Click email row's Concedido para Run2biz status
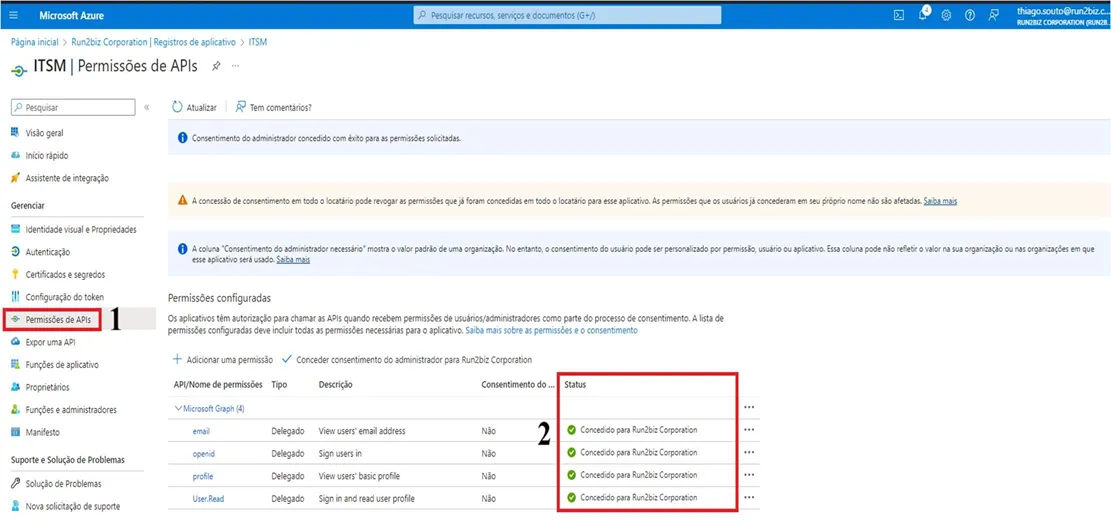Screen dimensions: 1111x520 click(x=638, y=429)
